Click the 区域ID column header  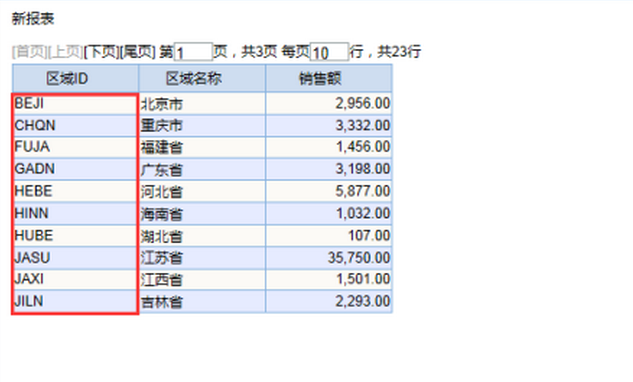pyautogui.click(x=75, y=78)
